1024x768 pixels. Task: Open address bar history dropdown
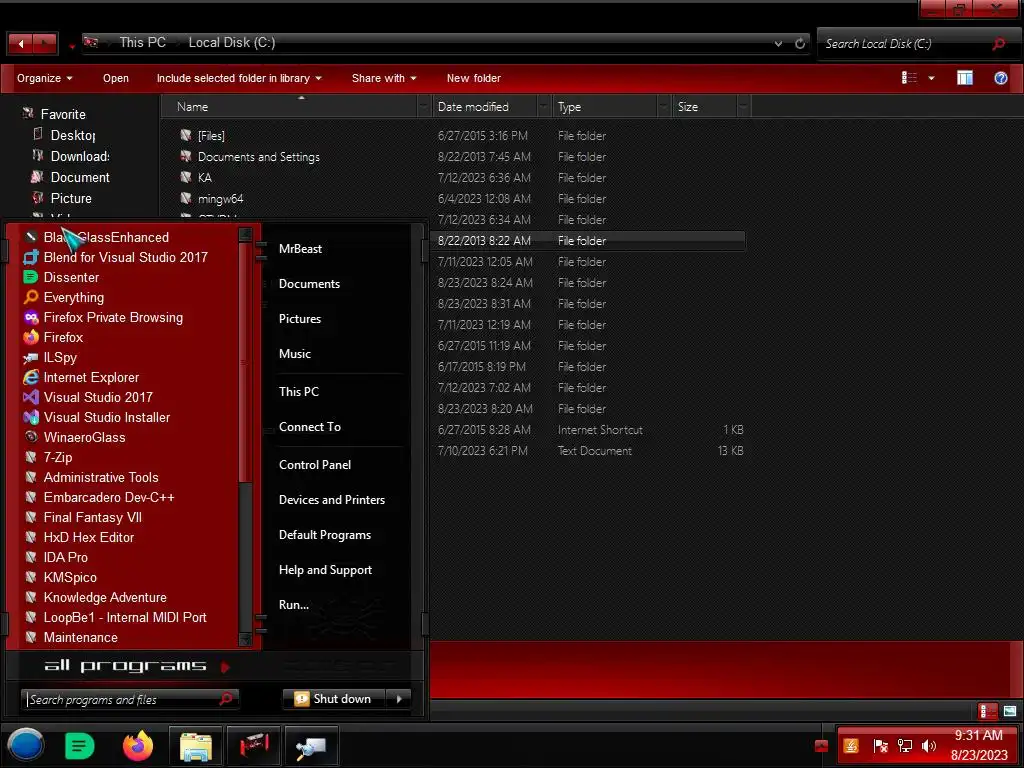[x=778, y=44]
